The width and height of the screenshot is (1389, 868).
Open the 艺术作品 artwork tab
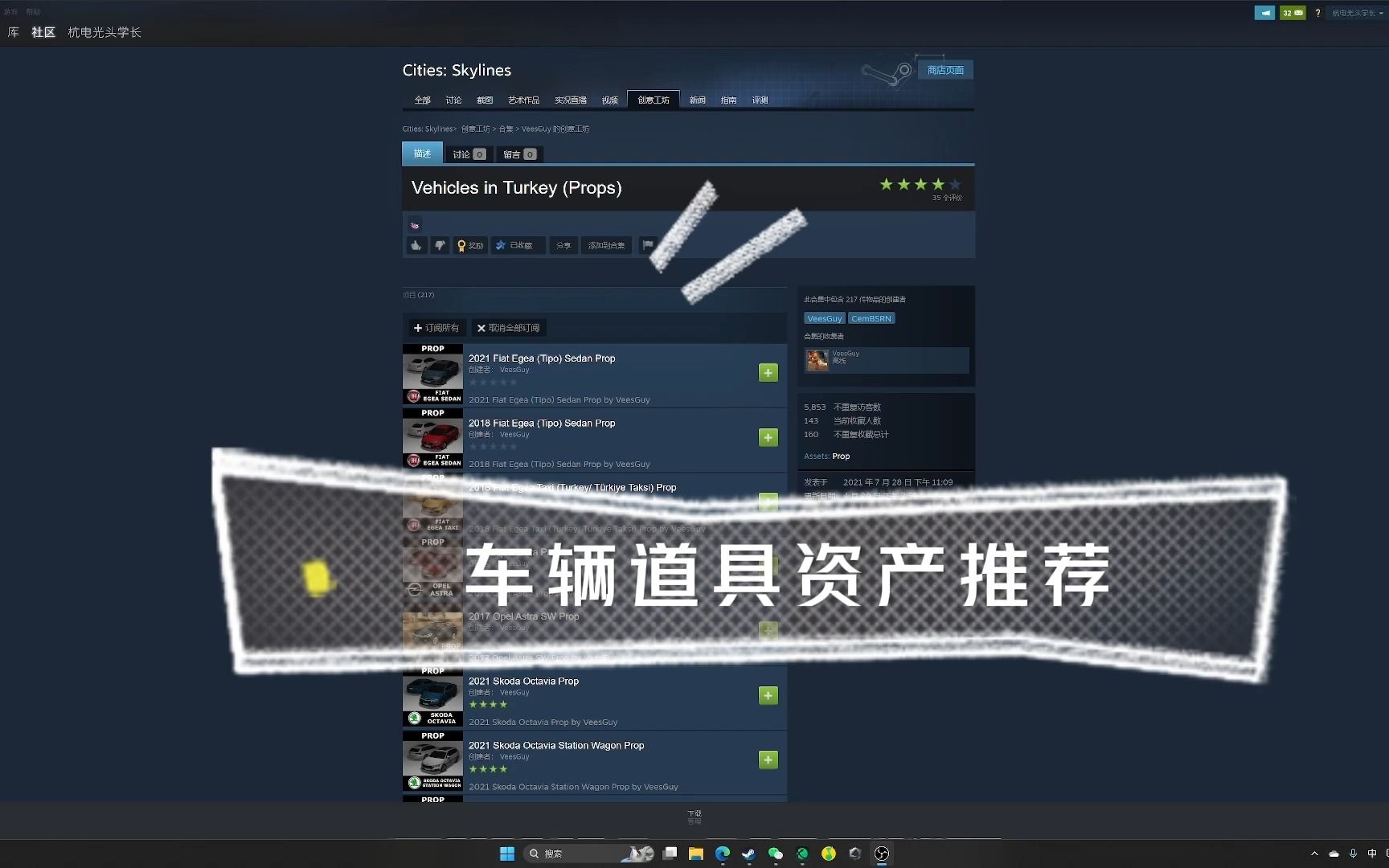[x=523, y=100]
